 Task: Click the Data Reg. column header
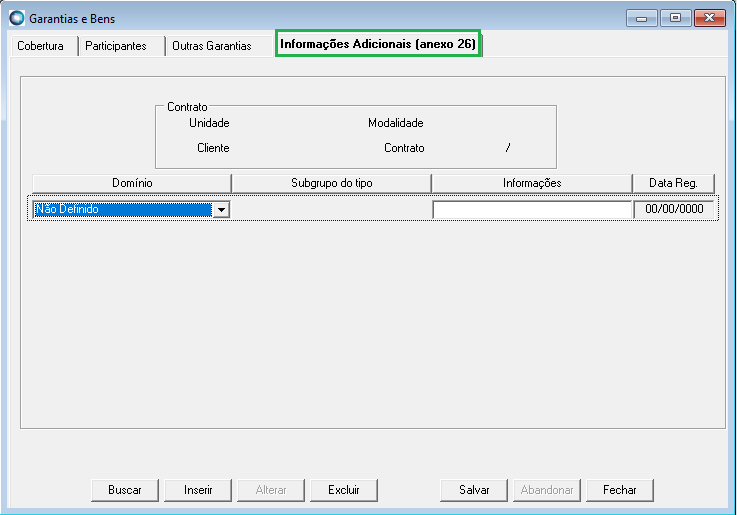tap(673, 183)
